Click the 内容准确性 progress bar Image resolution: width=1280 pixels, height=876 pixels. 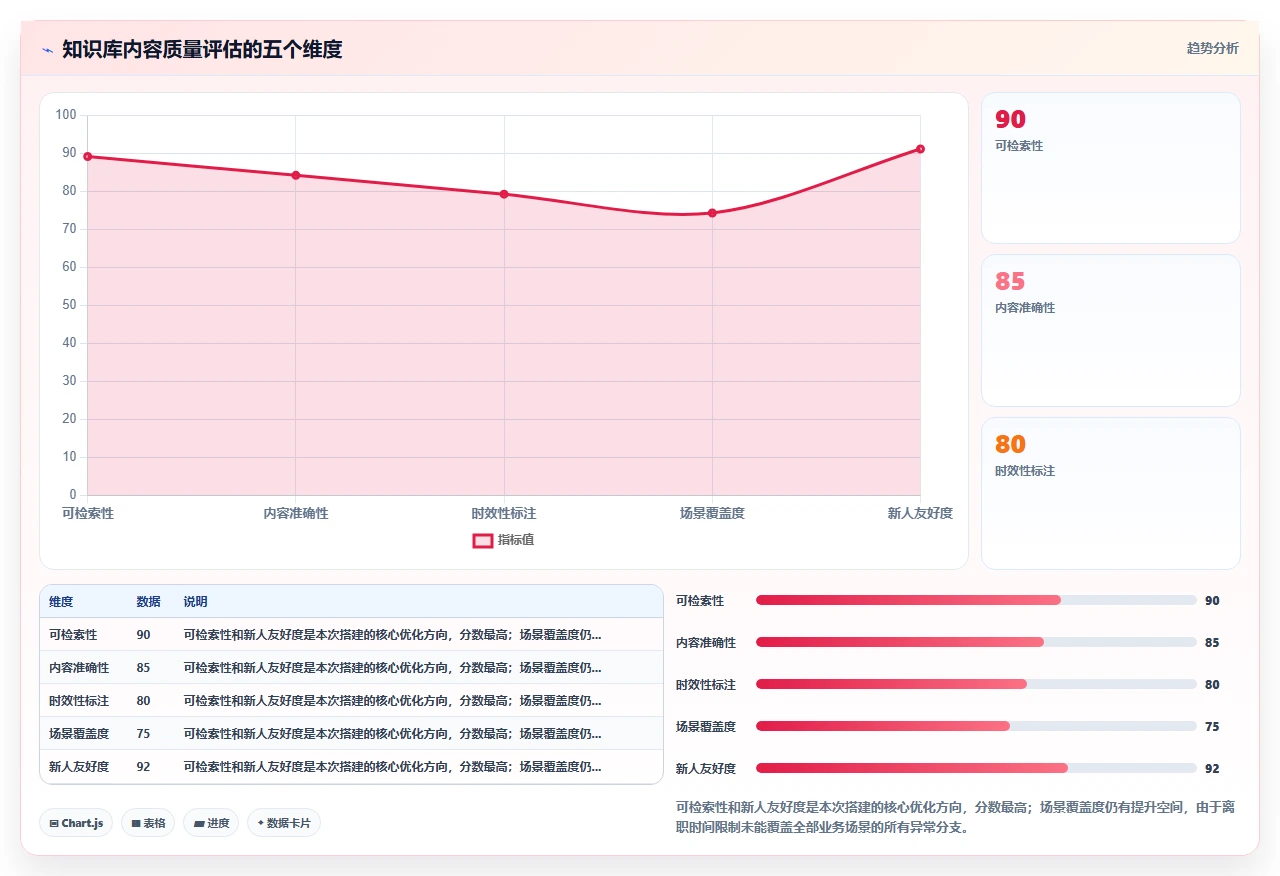pyautogui.click(x=976, y=642)
